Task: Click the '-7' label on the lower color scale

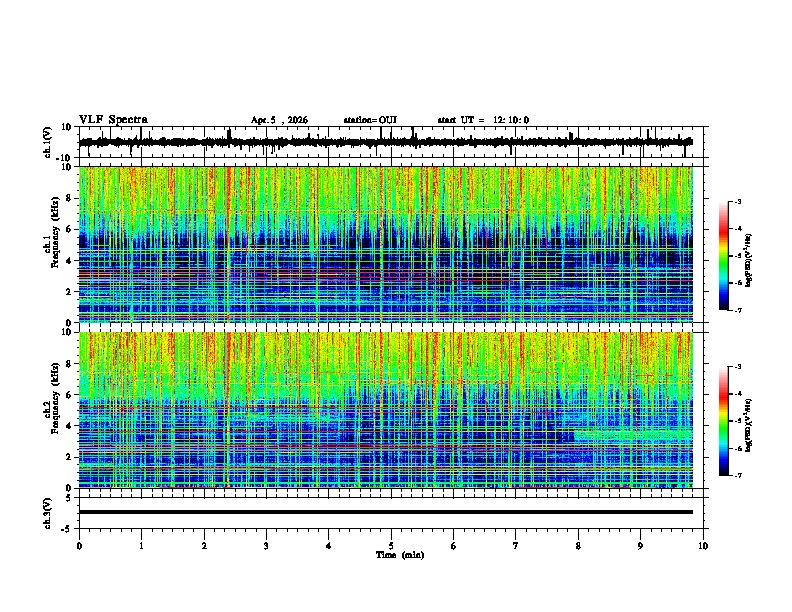Action: (738, 476)
